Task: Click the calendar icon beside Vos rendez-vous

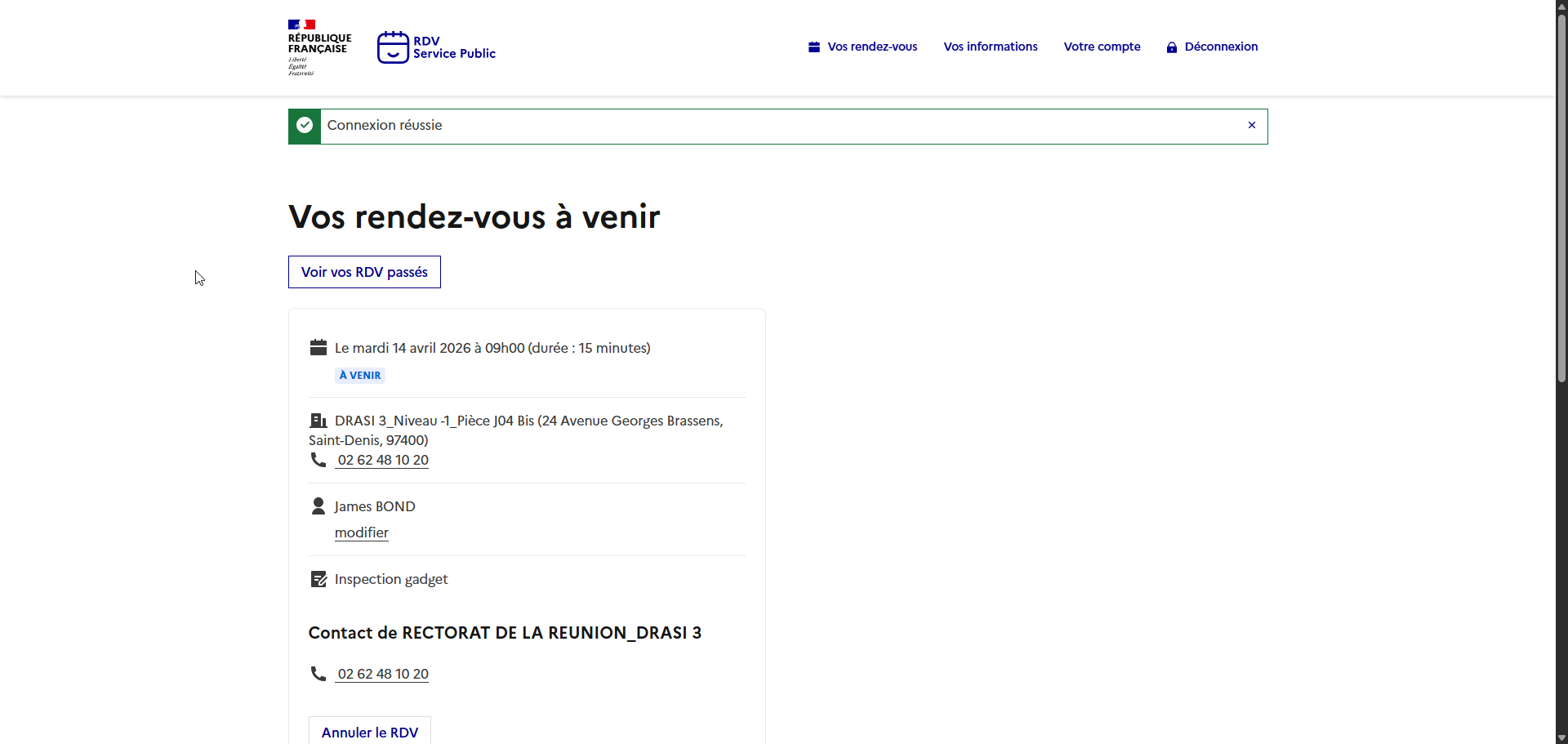Action: click(x=814, y=47)
